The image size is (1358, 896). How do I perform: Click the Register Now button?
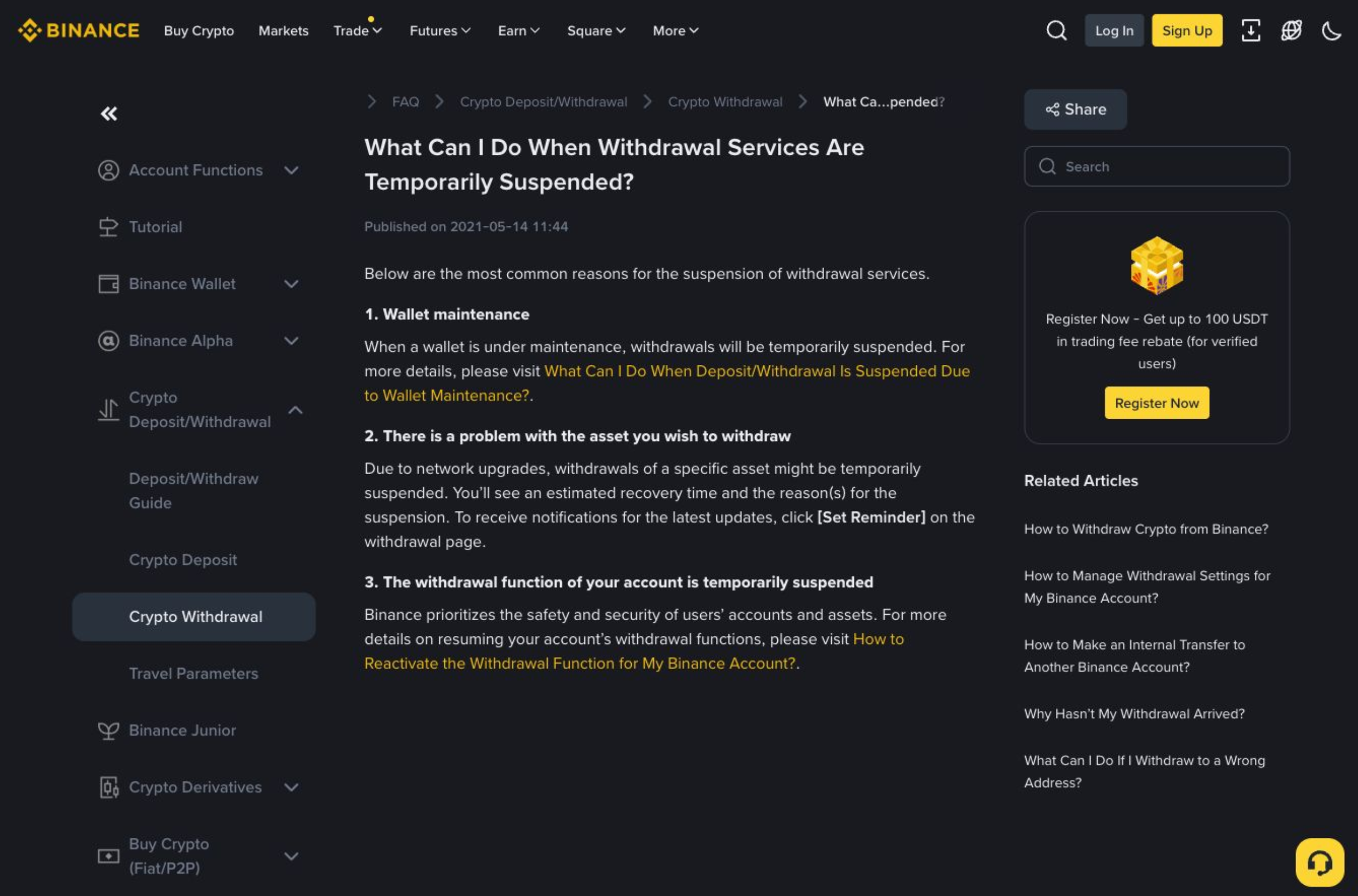pos(1156,403)
